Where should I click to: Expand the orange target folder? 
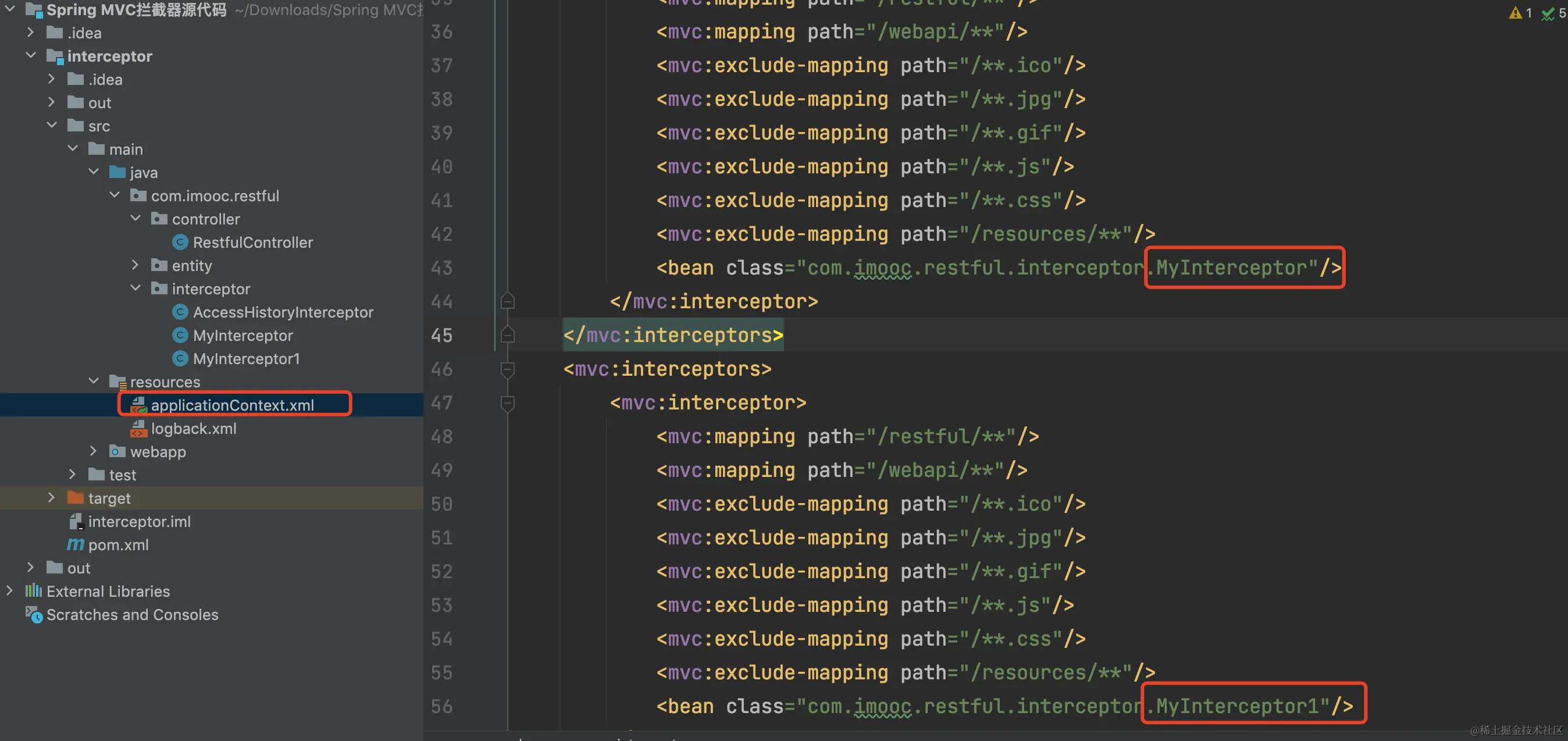pyautogui.click(x=52, y=498)
